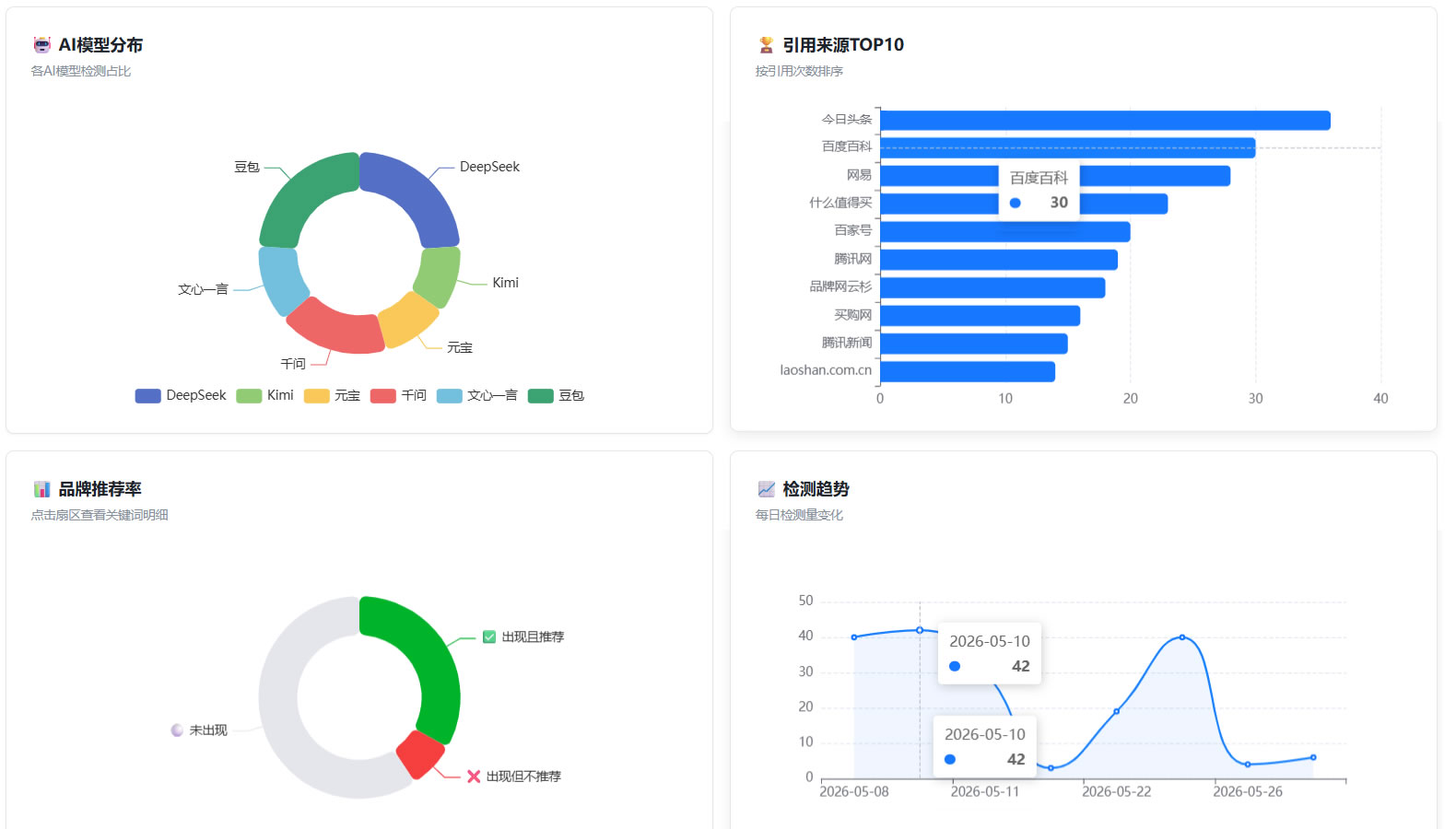This screenshot has height=829, width=1456.
Task: Click the laoshan.com.cn axis label
Action: (826, 369)
